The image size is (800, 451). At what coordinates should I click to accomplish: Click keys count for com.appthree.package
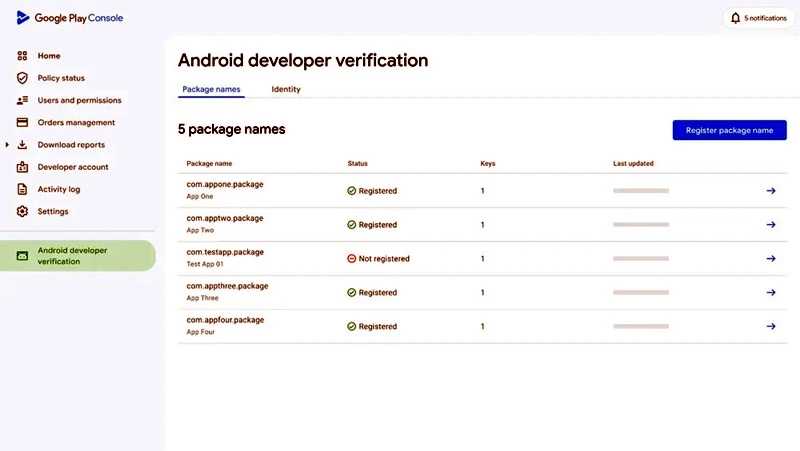click(x=482, y=292)
